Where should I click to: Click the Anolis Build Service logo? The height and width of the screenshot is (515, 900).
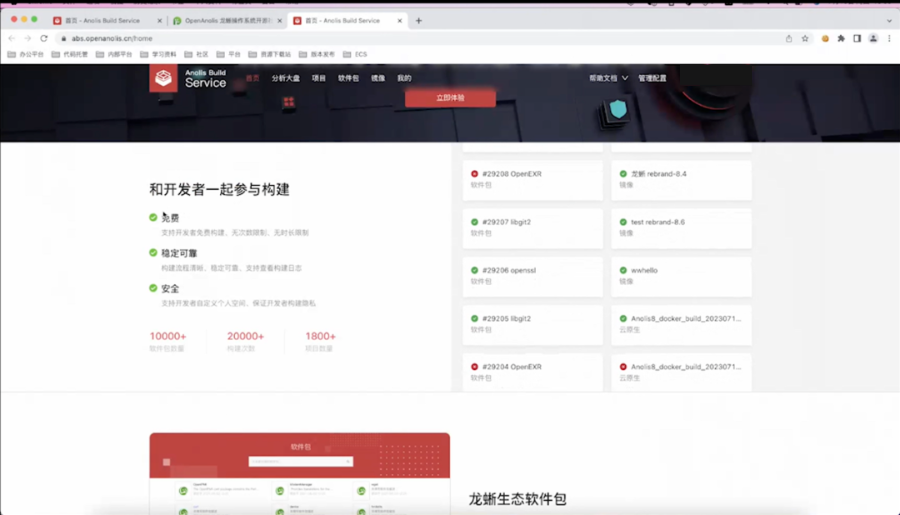(x=188, y=78)
